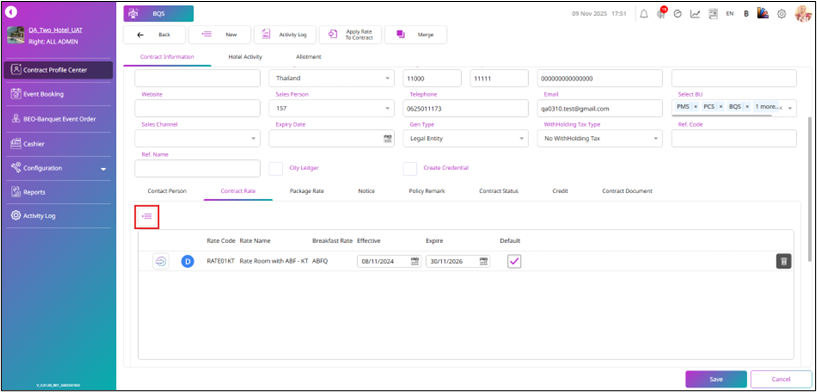Click the Activity Log sidebar icon

pos(16,215)
